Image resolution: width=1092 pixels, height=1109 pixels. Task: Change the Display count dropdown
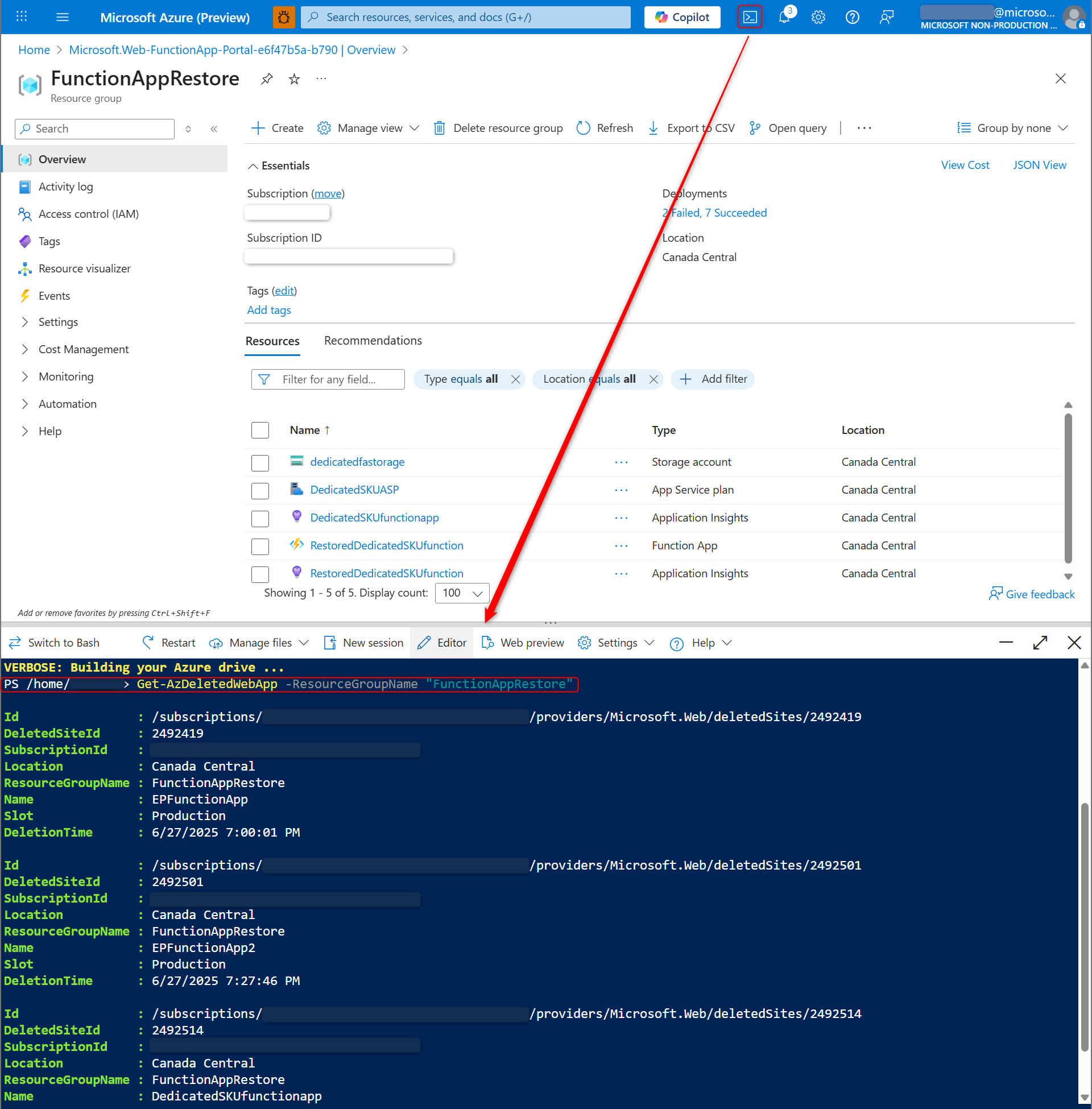point(461,593)
